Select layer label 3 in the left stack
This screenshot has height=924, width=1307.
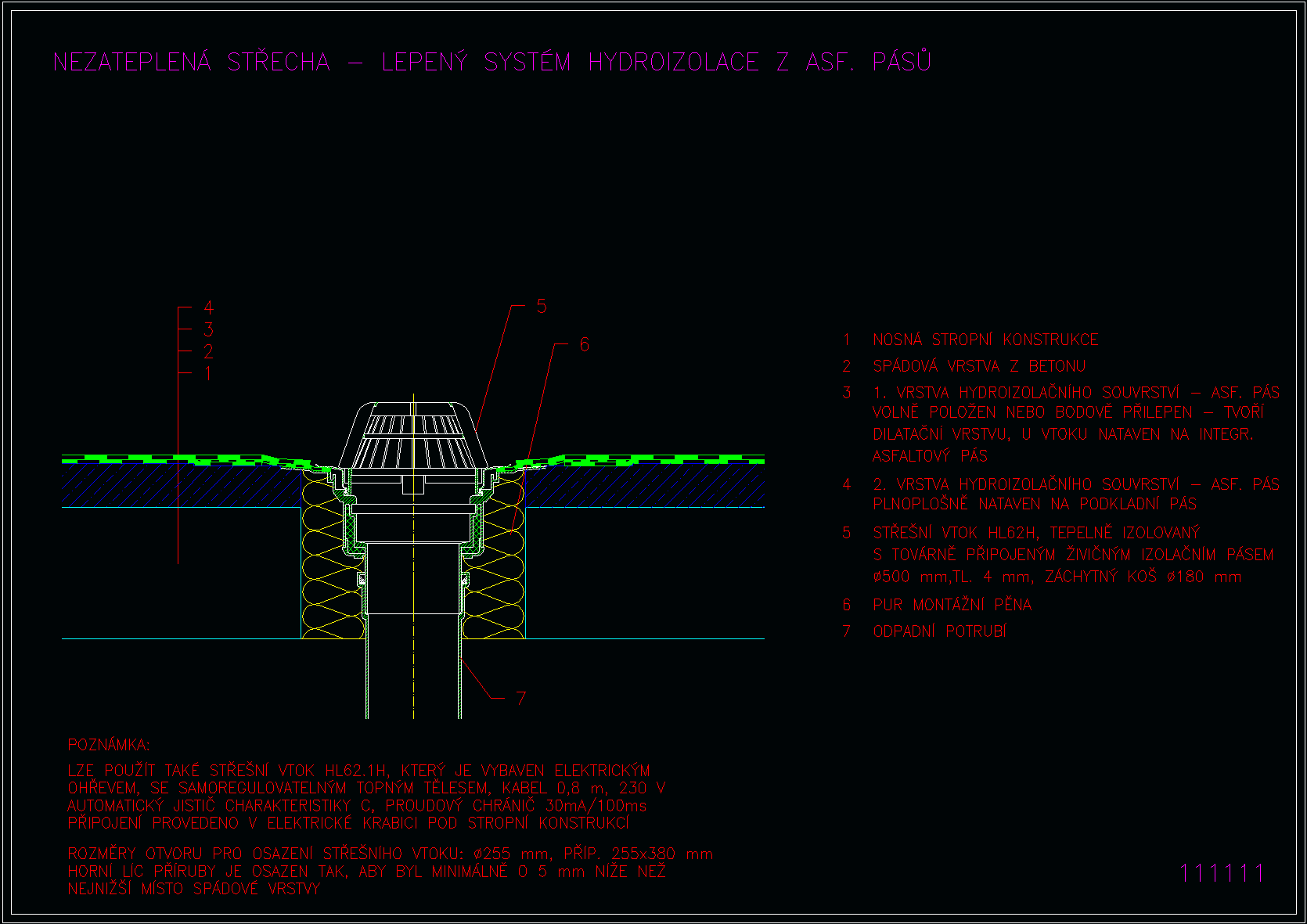208,329
